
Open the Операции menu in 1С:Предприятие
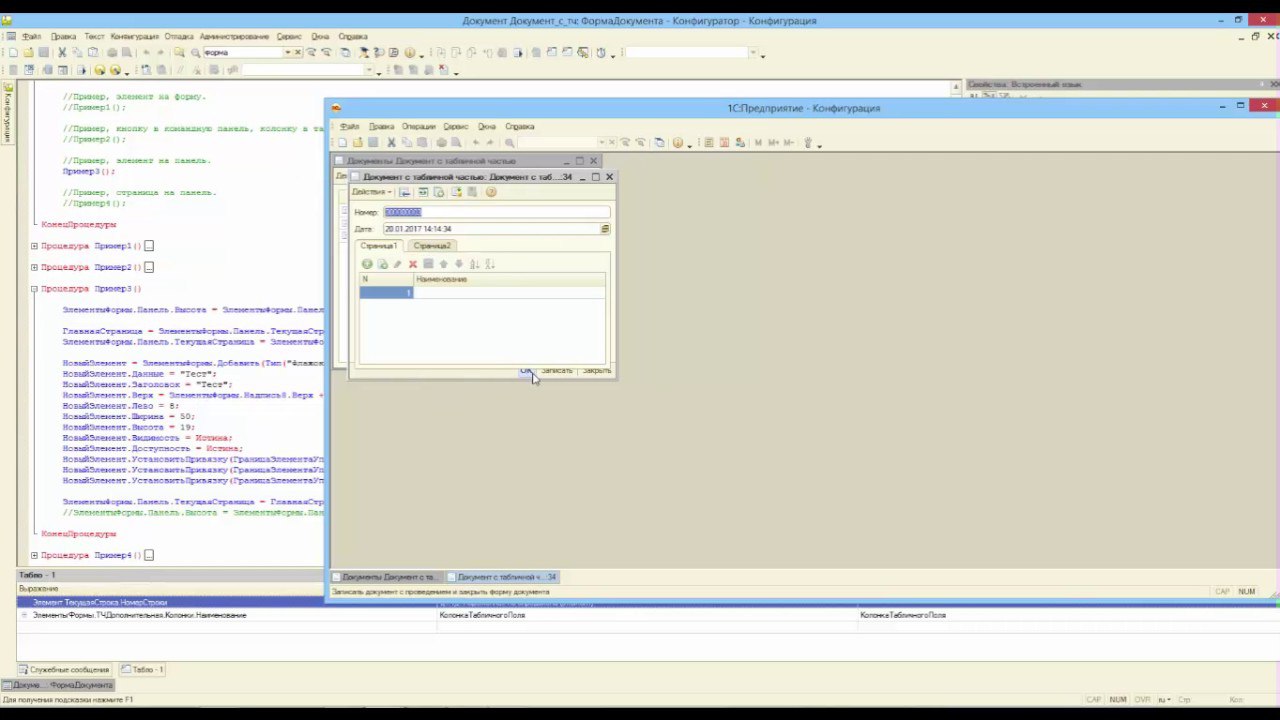[419, 127]
